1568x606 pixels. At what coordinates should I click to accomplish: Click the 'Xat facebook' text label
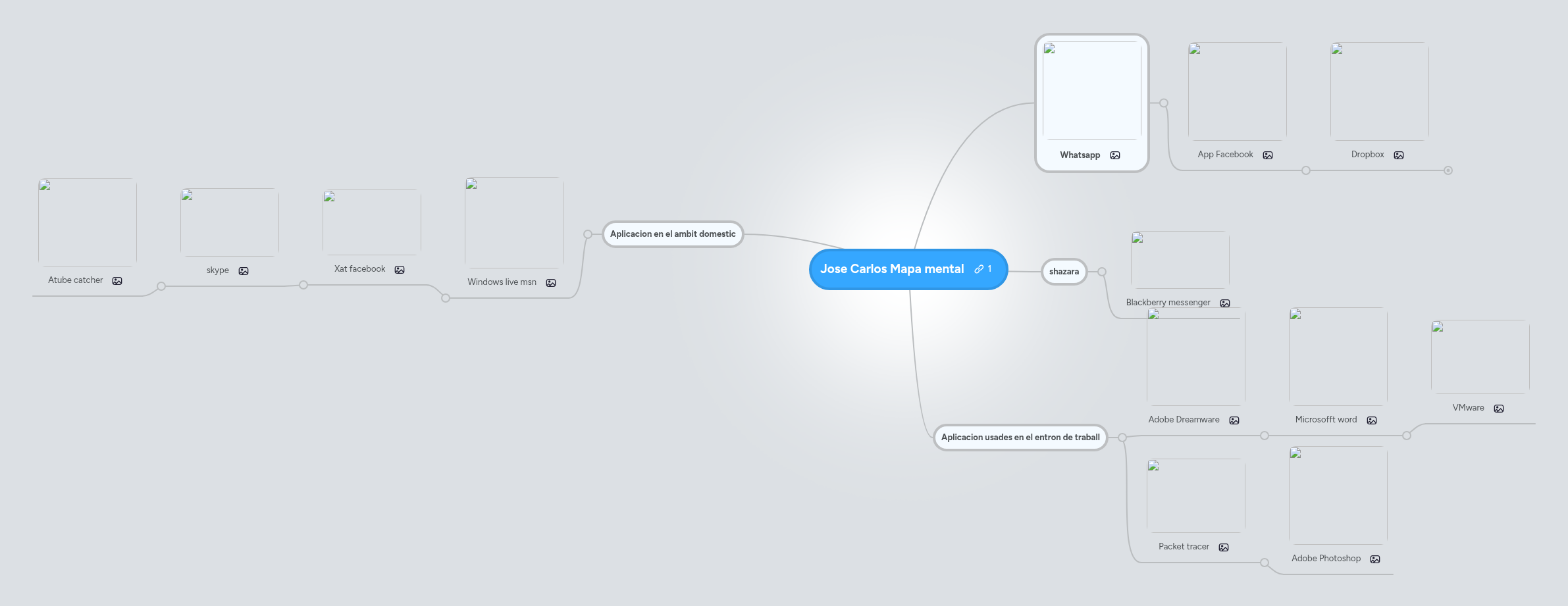(359, 269)
